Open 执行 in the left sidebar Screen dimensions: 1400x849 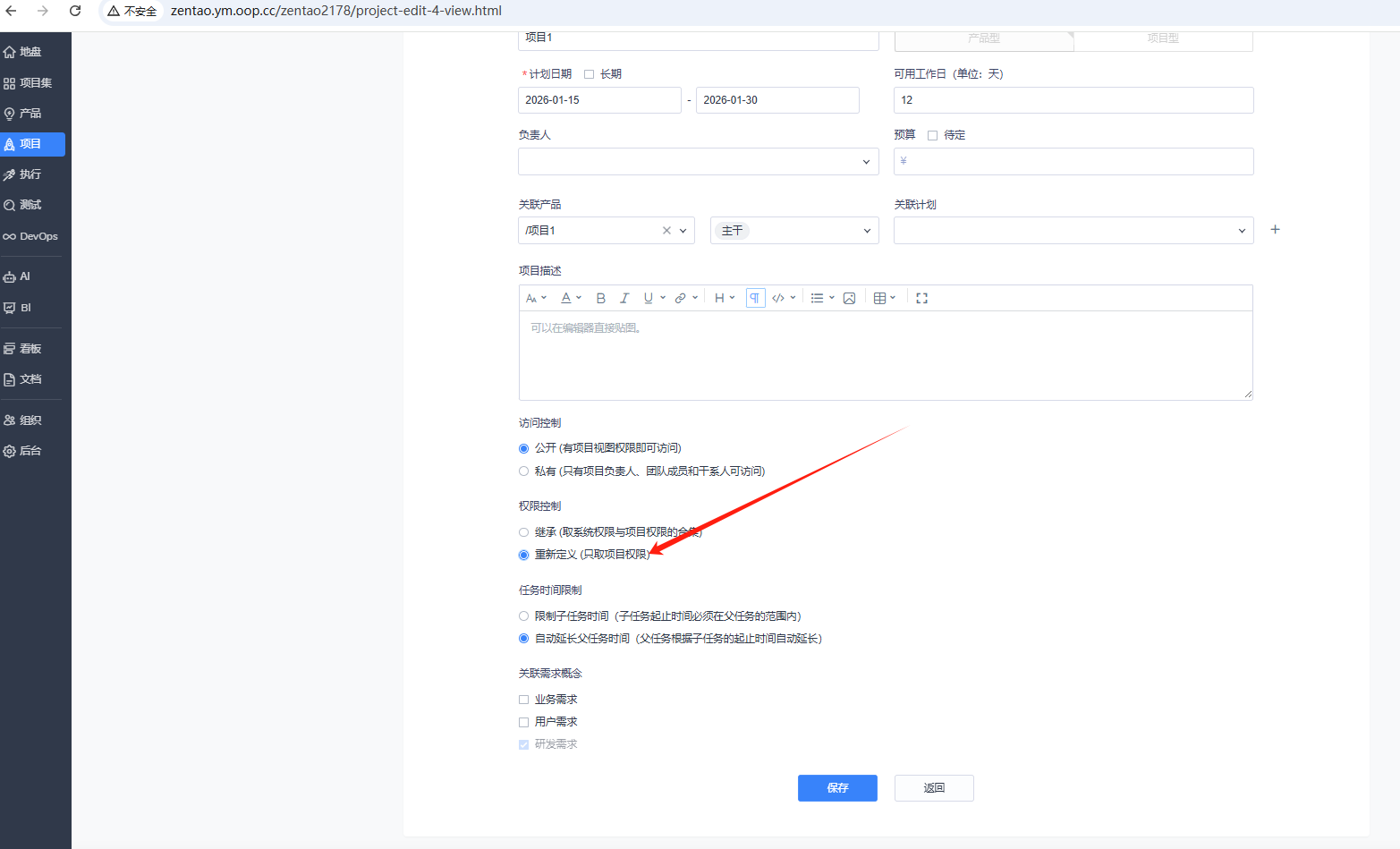click(x=31, y=174)
